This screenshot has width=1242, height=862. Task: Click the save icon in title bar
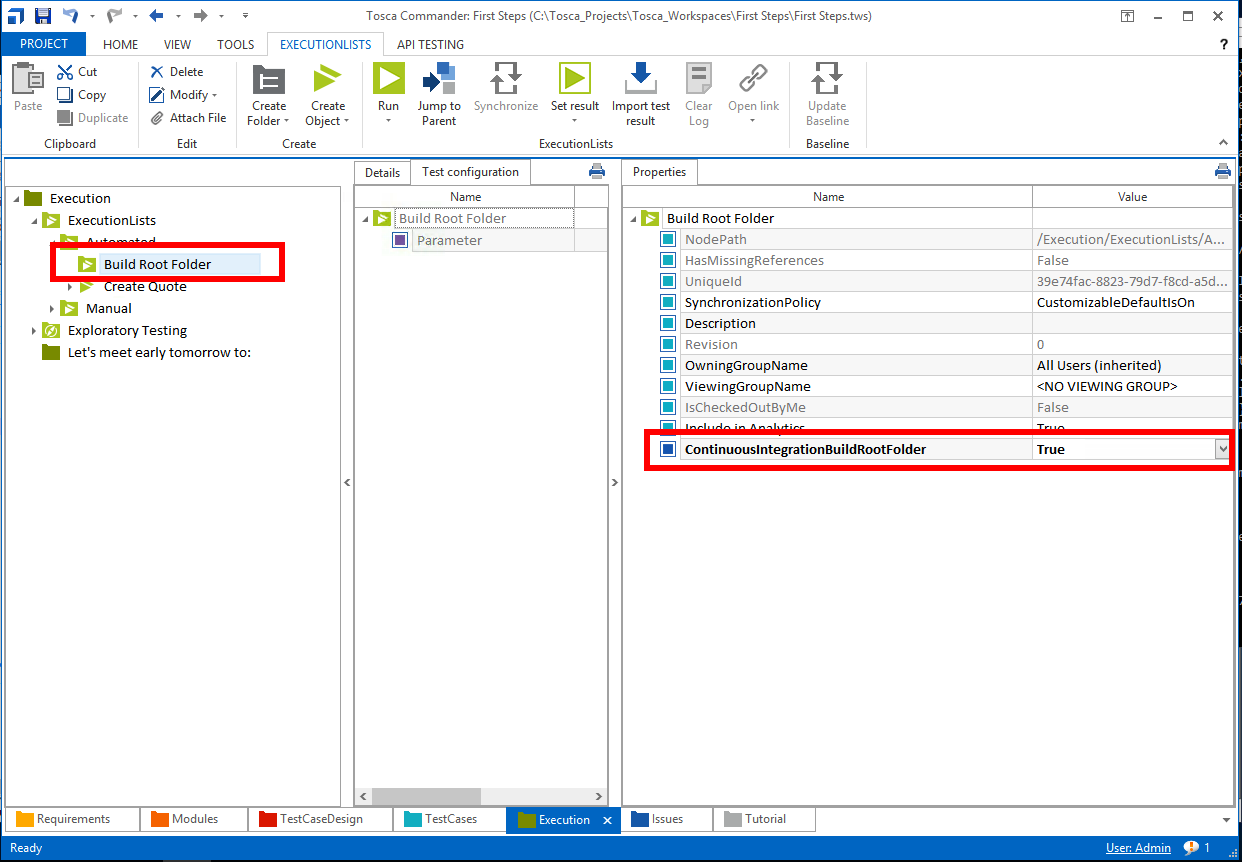coord(43,15)
